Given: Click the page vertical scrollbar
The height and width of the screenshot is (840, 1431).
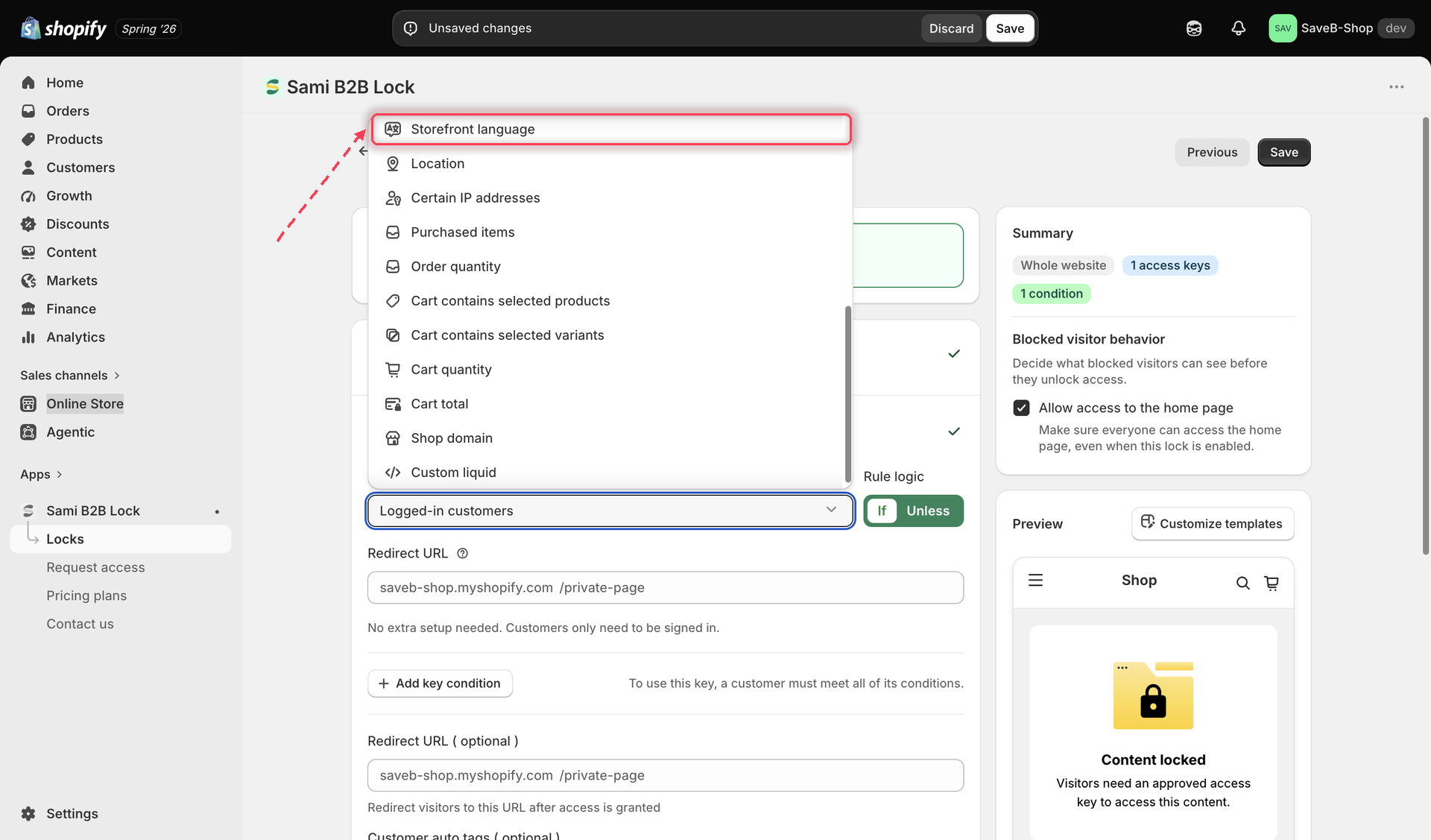Looking at the screenshot, I should (x=1425, y=335).
